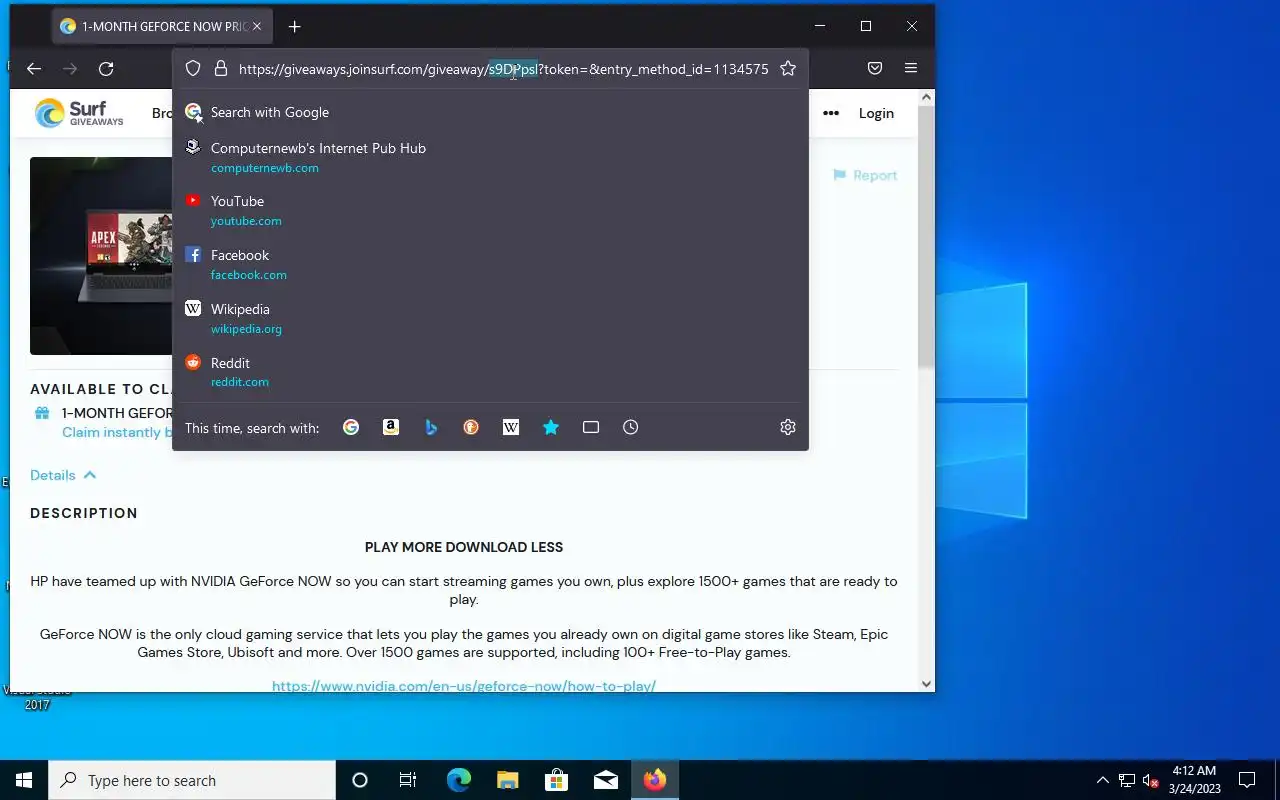The height and width of the screenshot is (800, 1280).
Task: Search in history via clock icon
Action: pos(631,427)
